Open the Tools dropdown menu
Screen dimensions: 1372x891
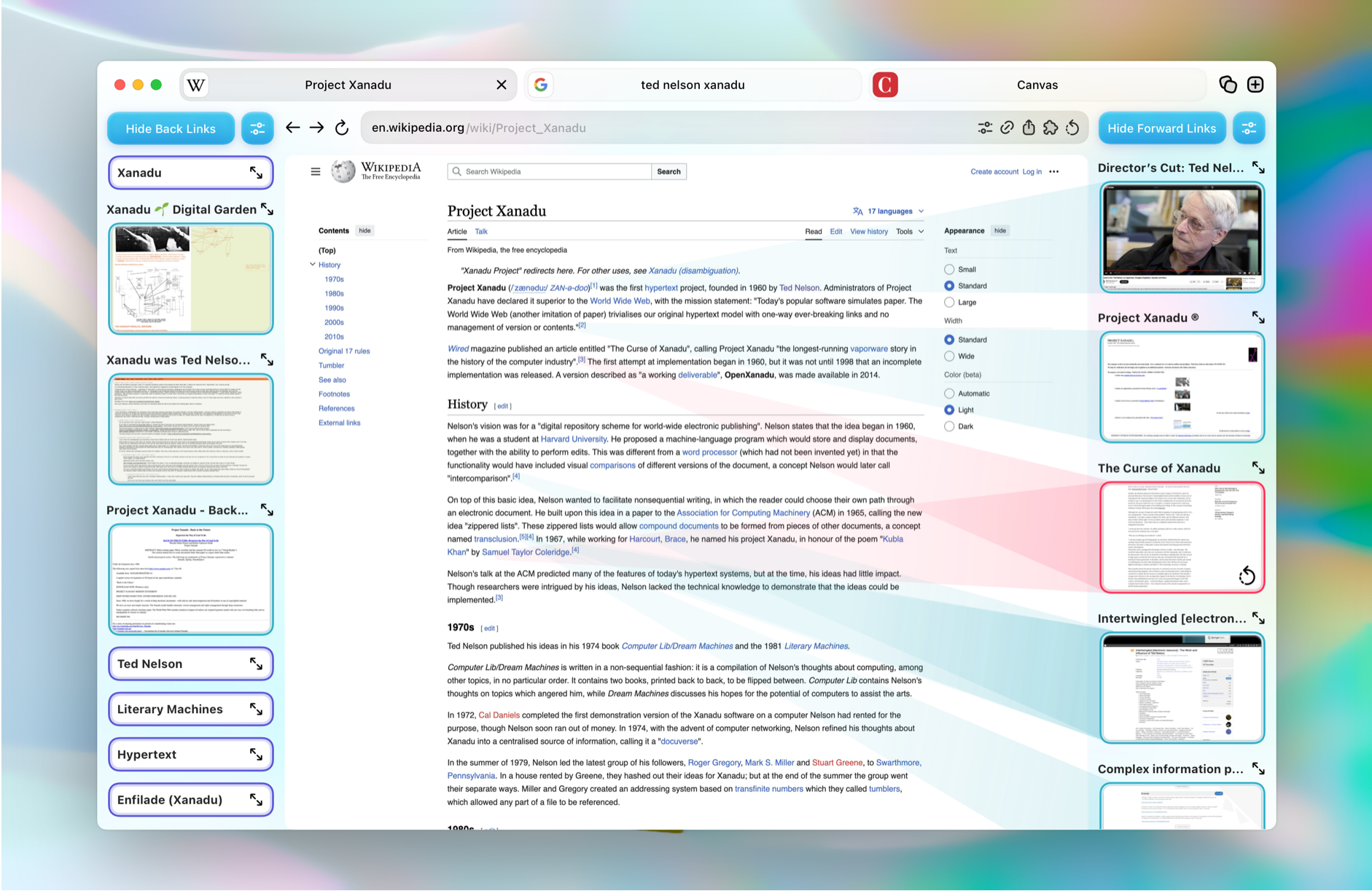[x=909, y=232]
